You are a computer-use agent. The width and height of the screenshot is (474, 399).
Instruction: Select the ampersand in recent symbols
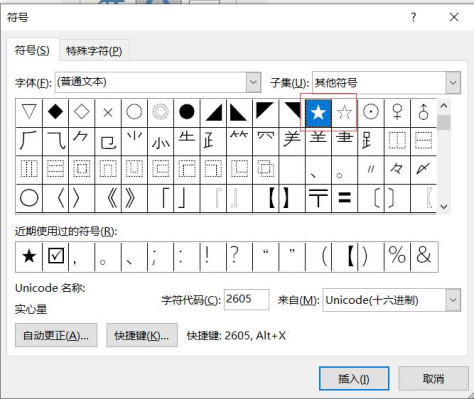424,257
